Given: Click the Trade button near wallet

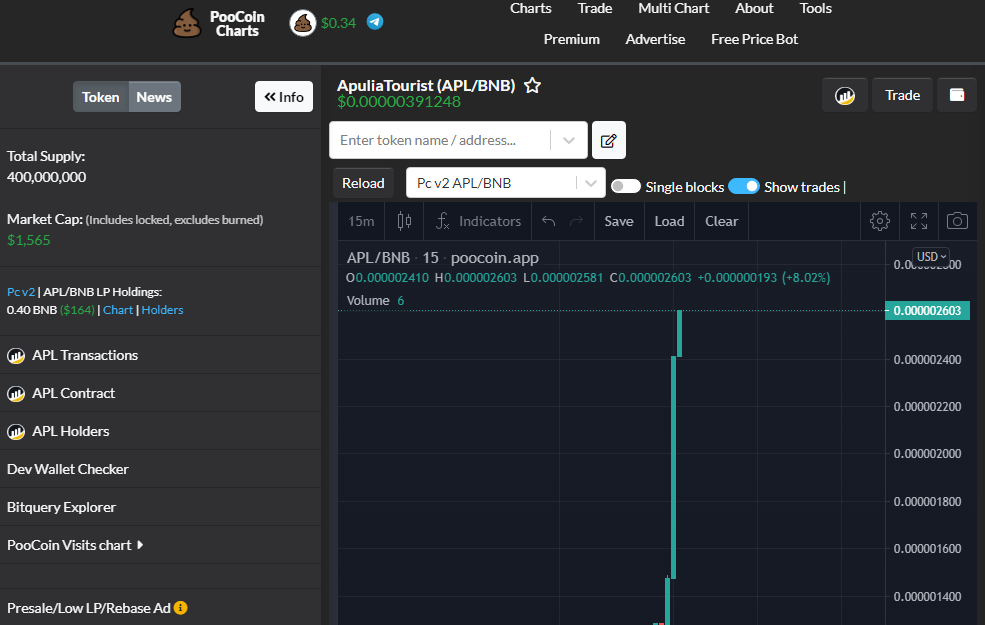Looking at the screenshot, I should (902, 95).
